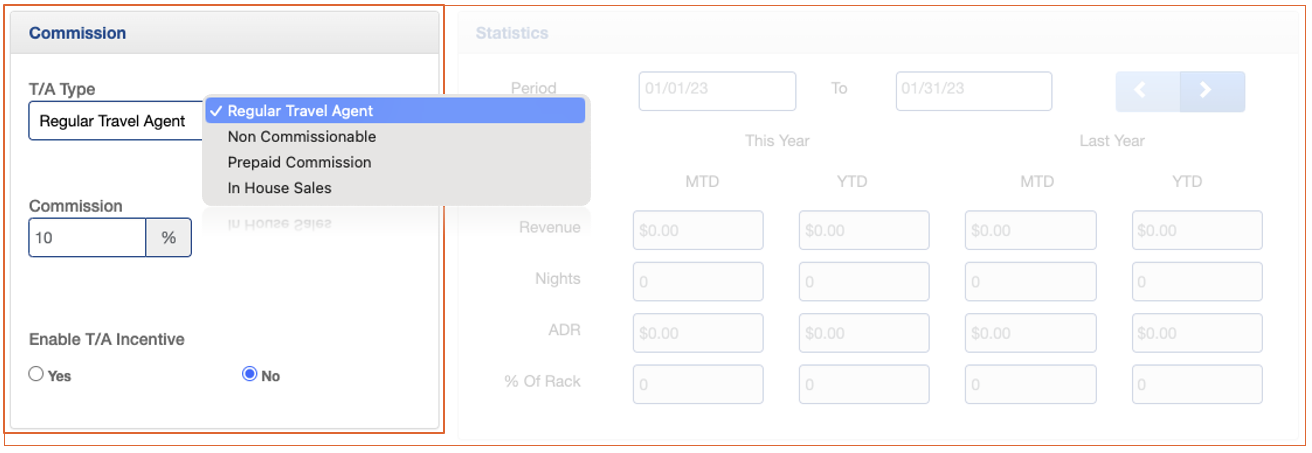This screenshot has height=453, width=1312.
Task: Click the percent sign beside Commission
Action: pyautogui.click(x=169, y=238)
